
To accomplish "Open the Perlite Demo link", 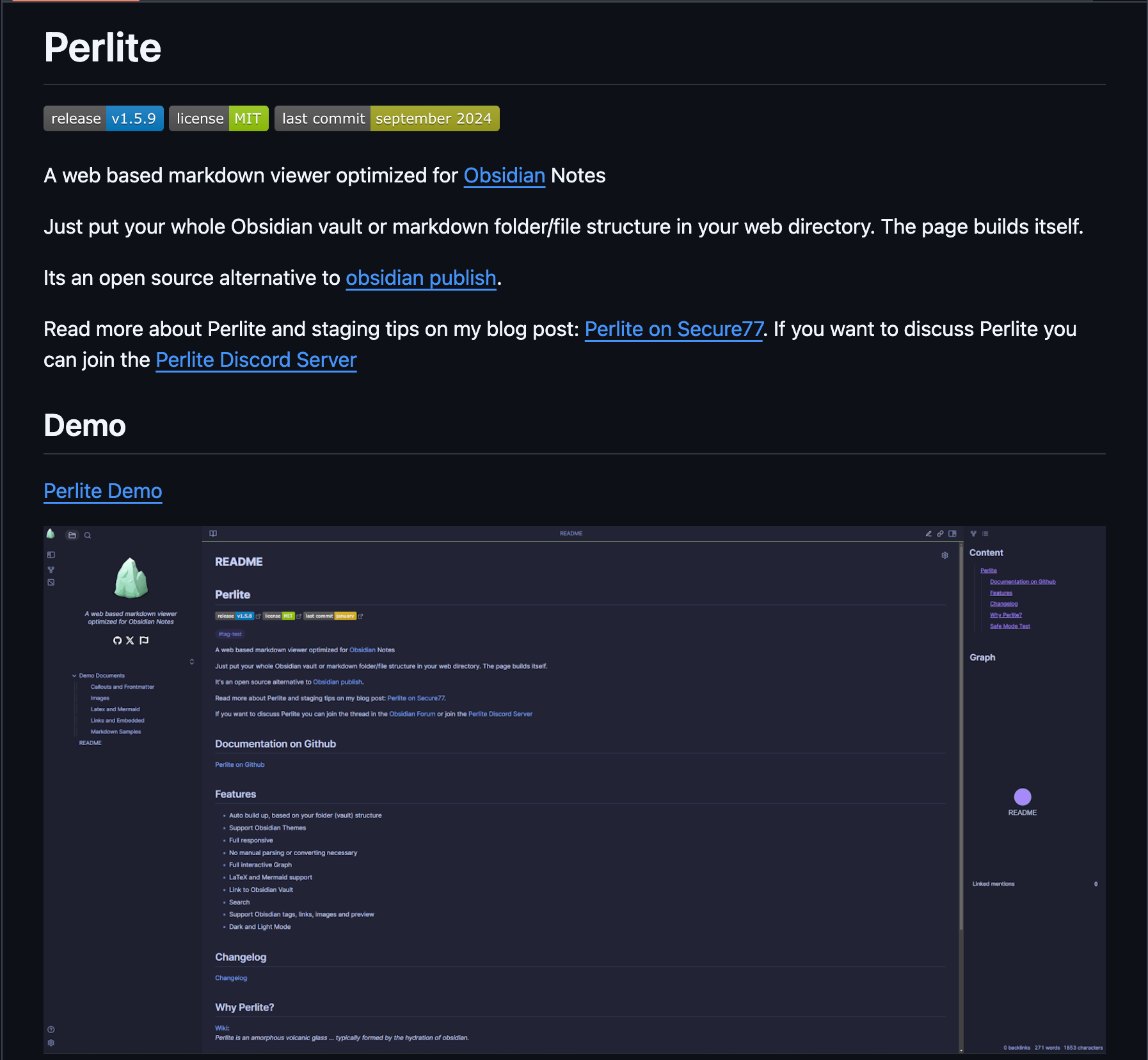I will coord(103,491).
